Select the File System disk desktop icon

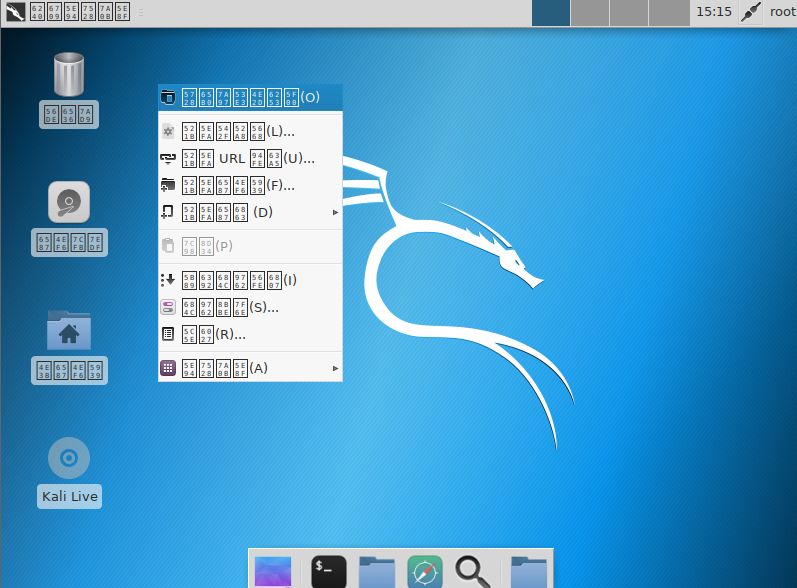coord(69,202)
